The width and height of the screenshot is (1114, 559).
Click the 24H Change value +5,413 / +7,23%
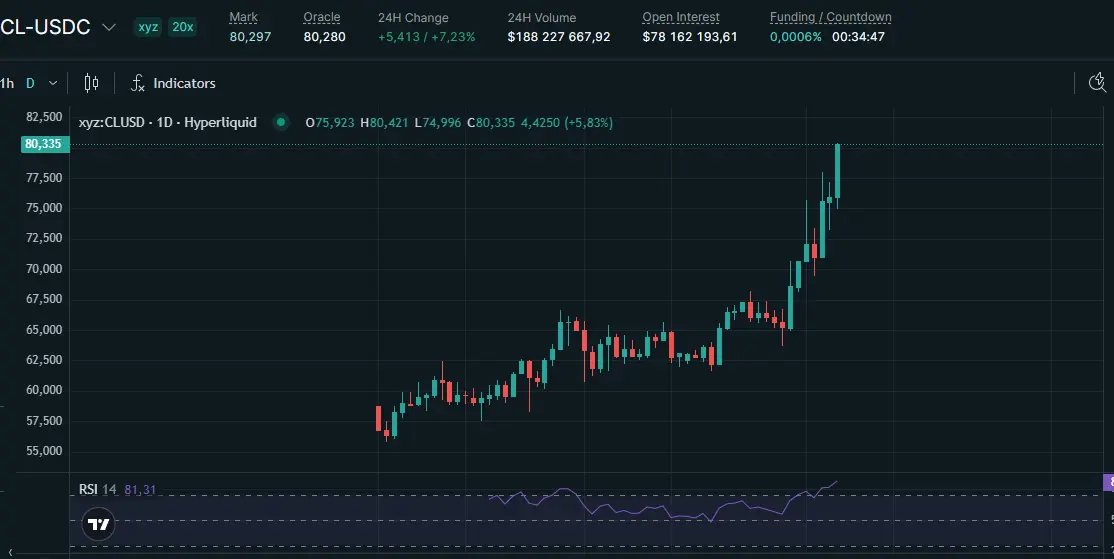[x=426, y=36]
